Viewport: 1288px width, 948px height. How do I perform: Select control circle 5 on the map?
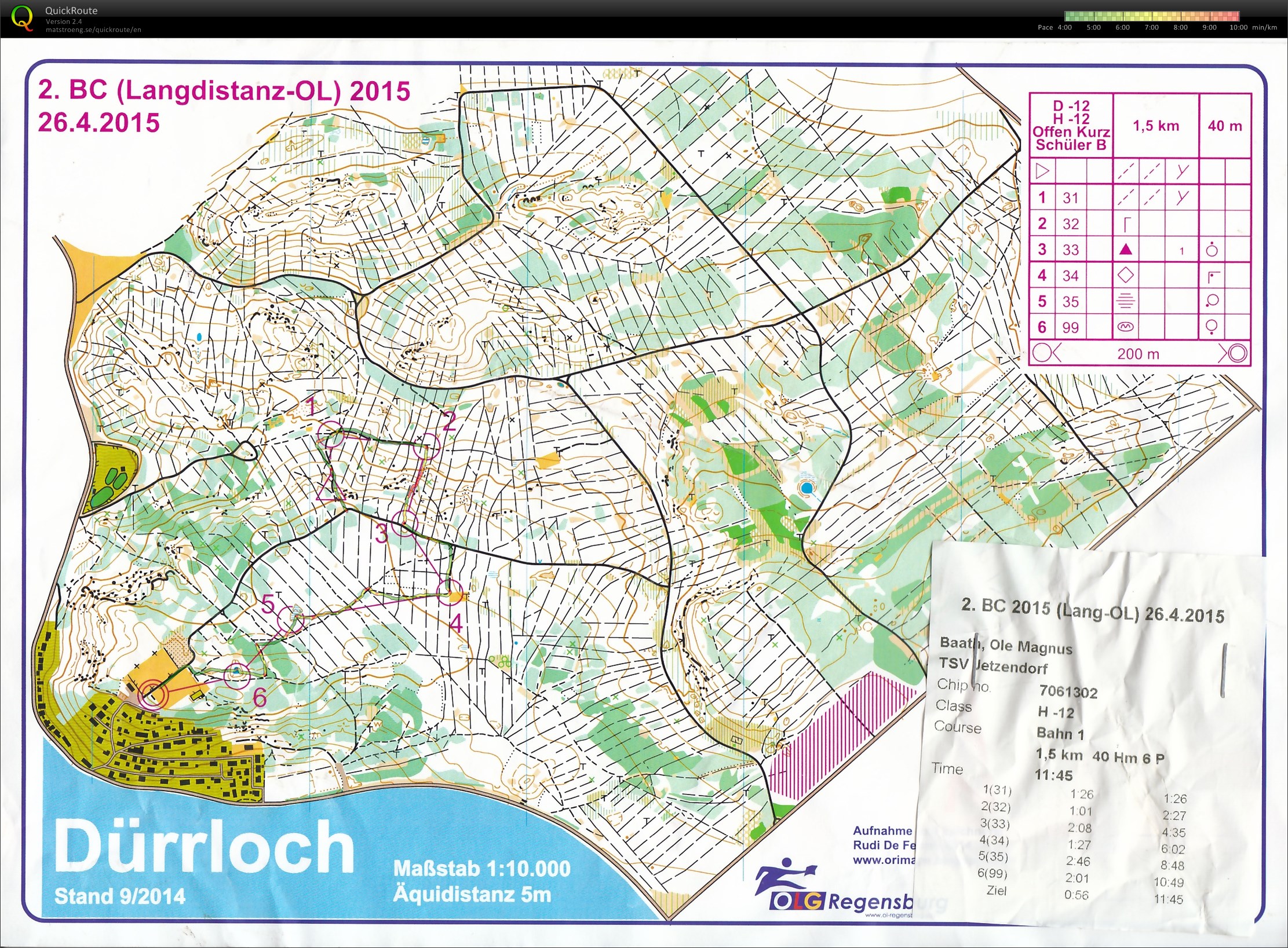pos(290,621)
